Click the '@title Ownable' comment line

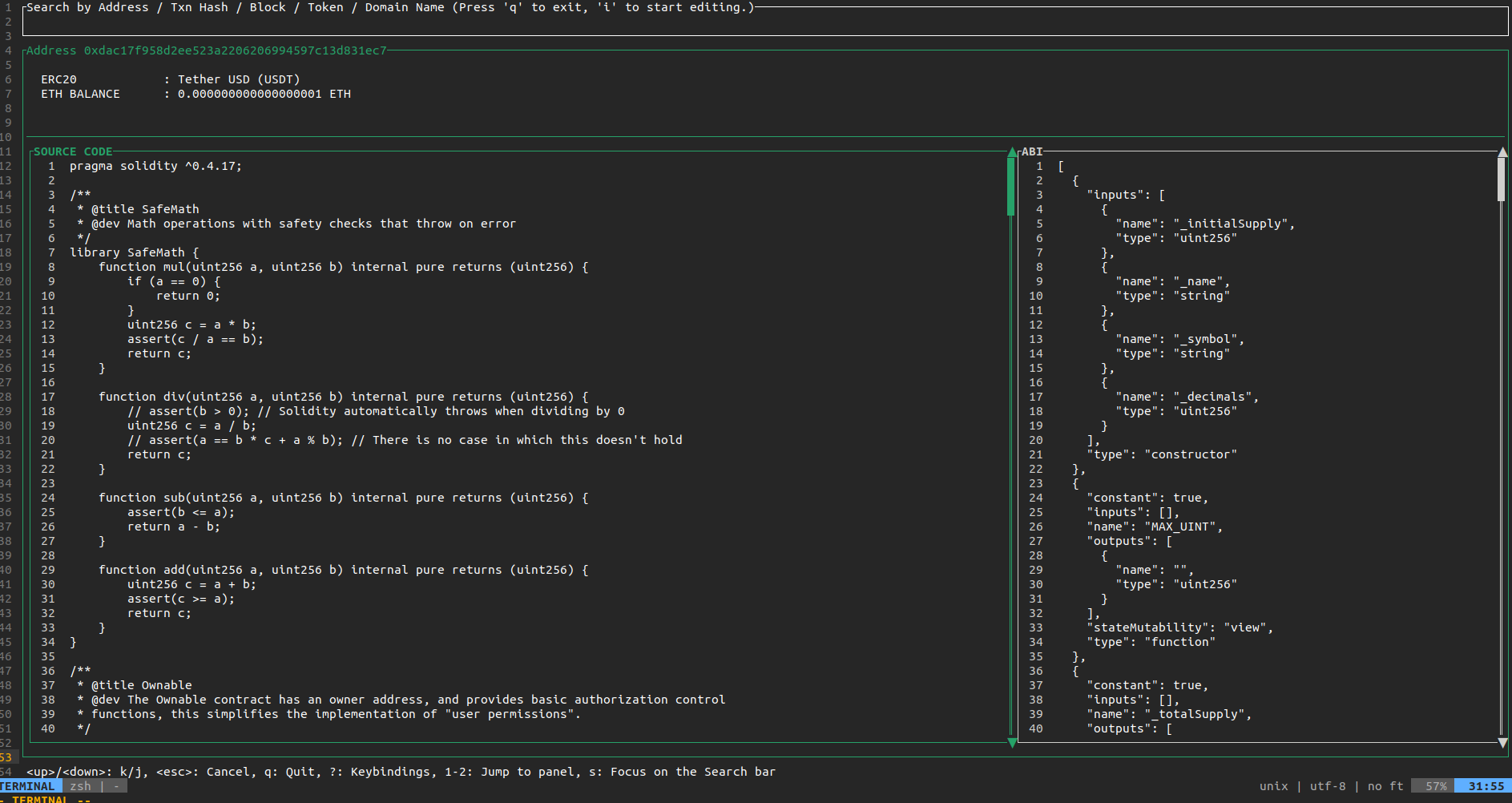pos(135,685)
